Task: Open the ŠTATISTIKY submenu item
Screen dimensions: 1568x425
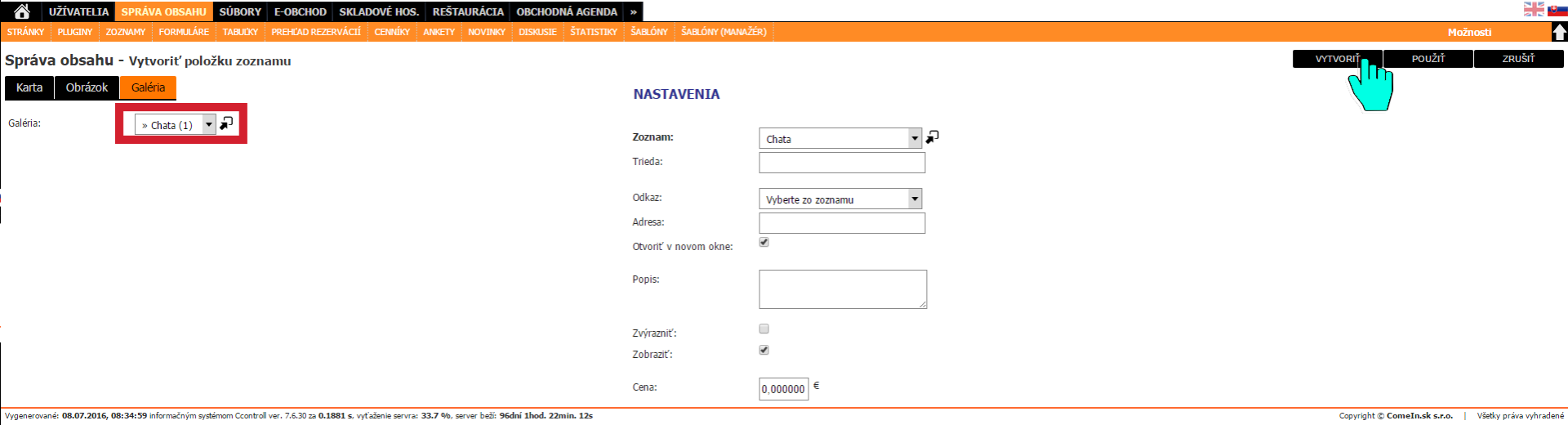Action: tap(594, 32)
